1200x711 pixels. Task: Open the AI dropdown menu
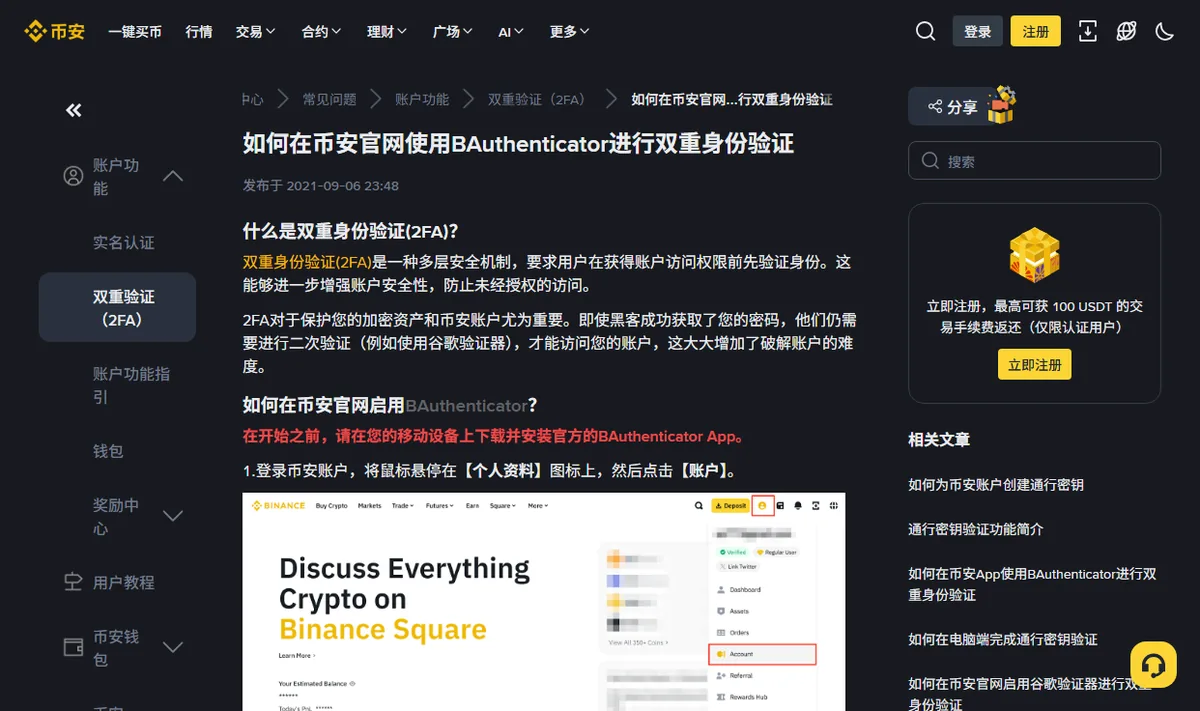[x=511, y=32]
